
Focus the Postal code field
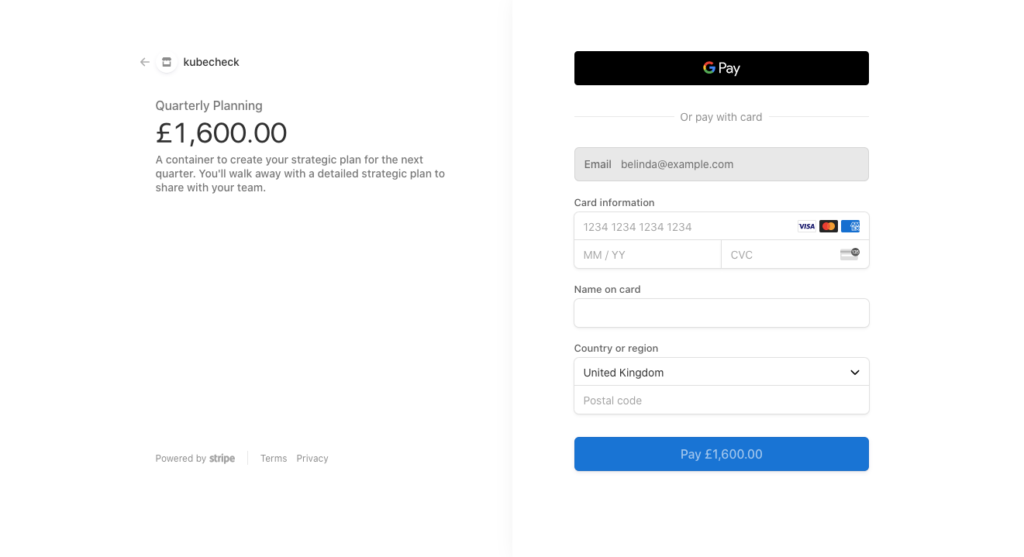pos(721,400)
